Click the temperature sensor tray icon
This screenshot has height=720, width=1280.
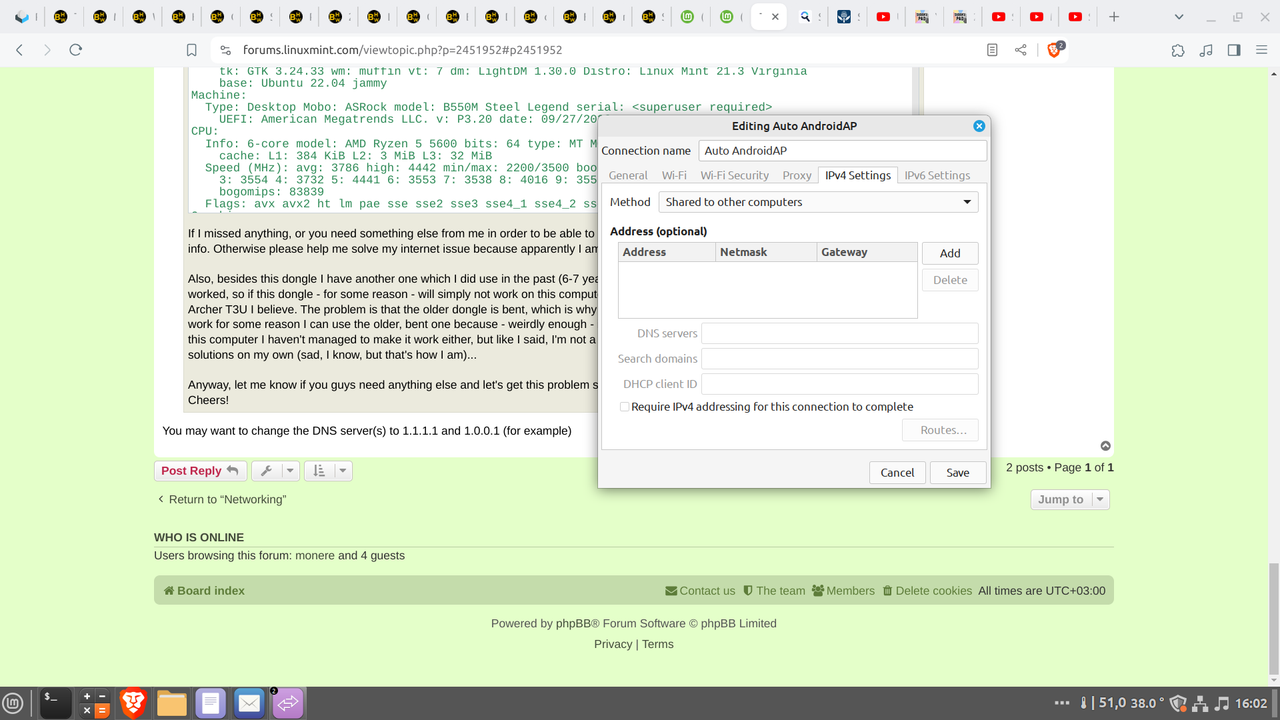point(1083,704)
